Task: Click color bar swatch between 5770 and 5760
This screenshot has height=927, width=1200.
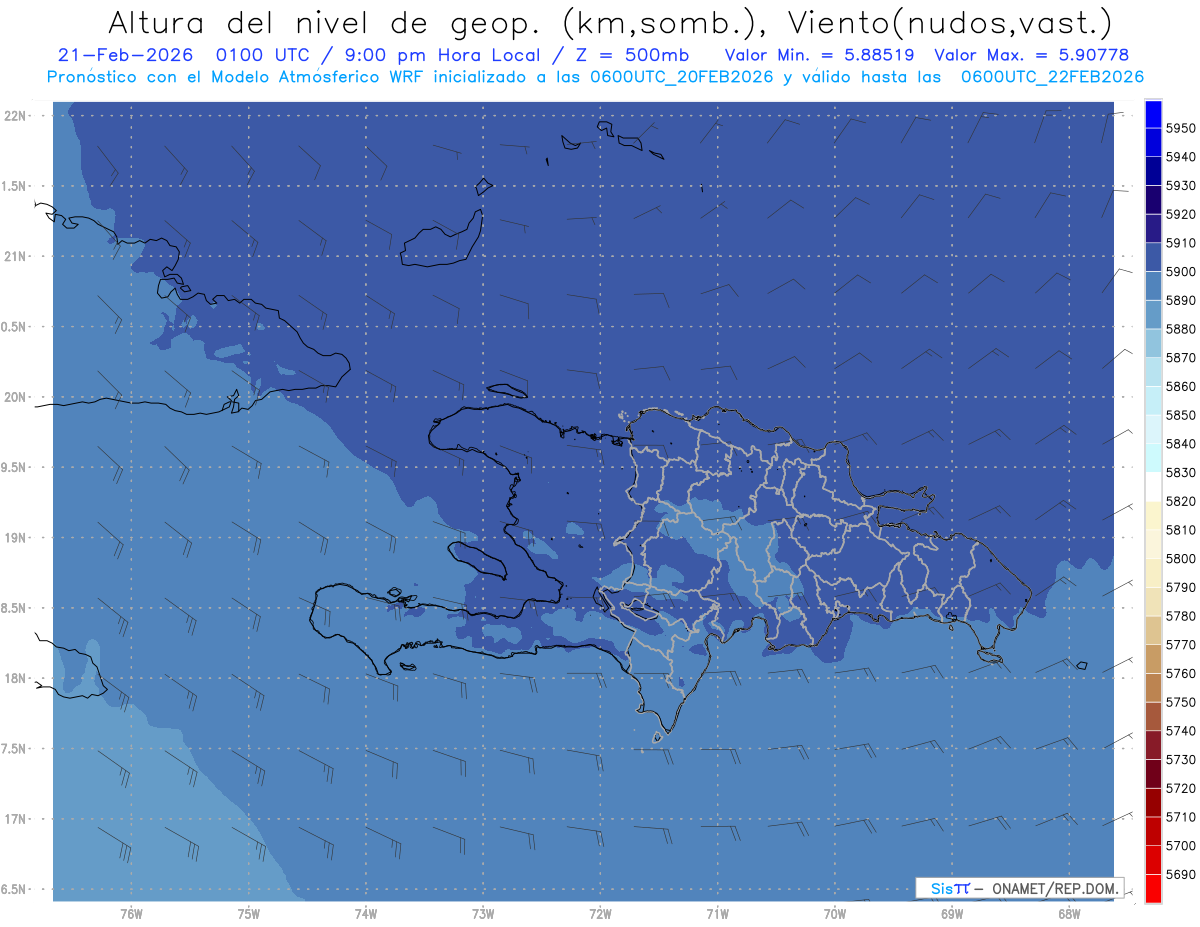Action: pos(1153,659)
